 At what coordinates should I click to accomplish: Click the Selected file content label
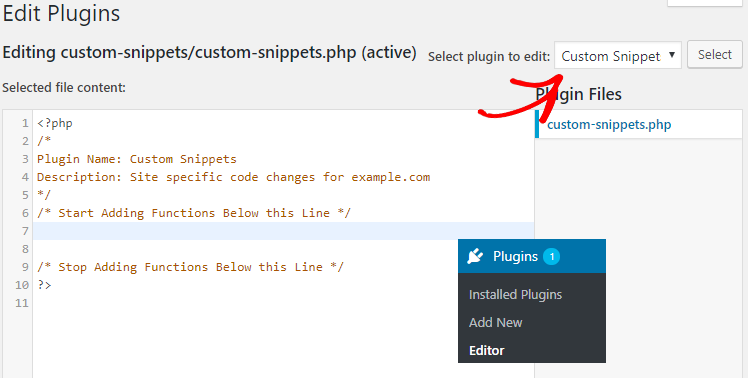[x=64, y=88]
